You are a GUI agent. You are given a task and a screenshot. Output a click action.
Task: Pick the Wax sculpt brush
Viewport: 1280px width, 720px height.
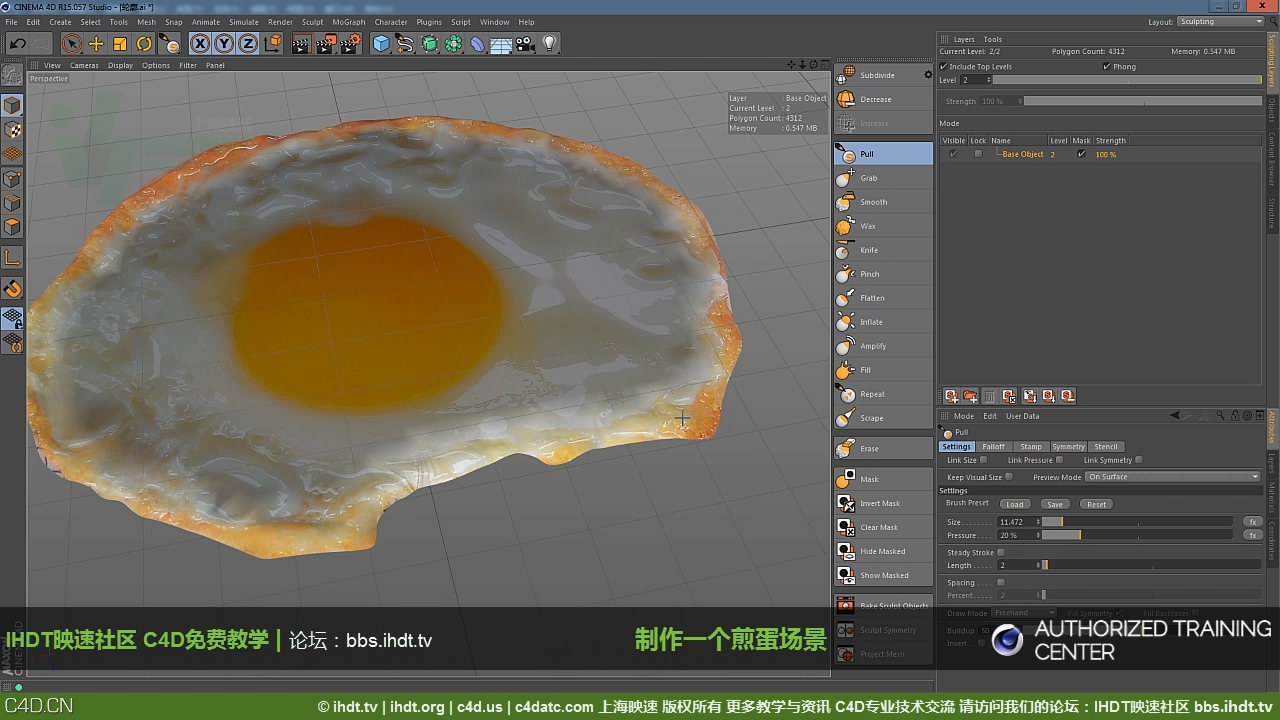[884, 226]
